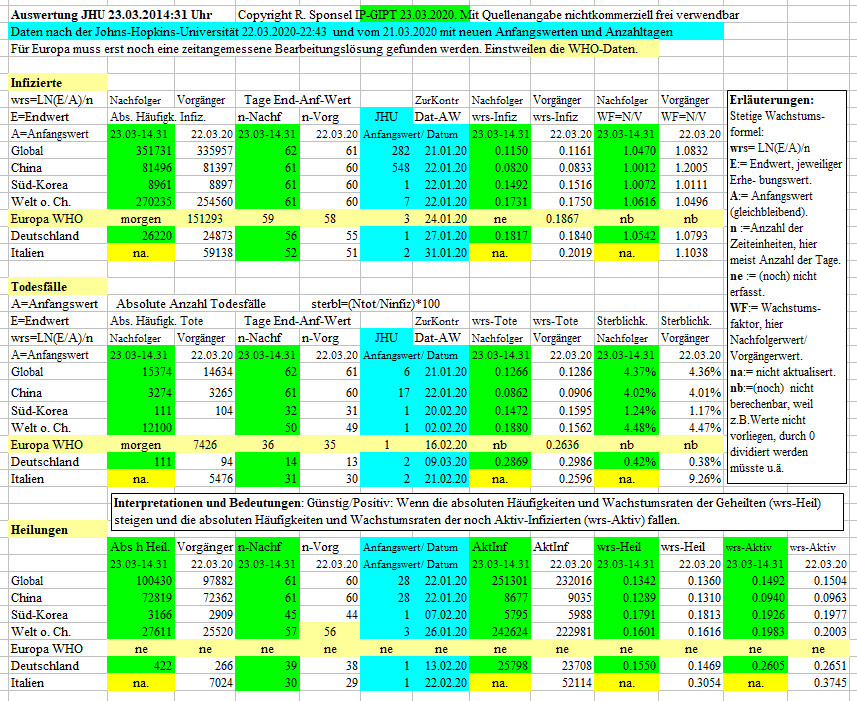Viewport: 857px width, 701px height.
Task: Select the Italien deaths value 5476
Action: click(x=205, y=479)
